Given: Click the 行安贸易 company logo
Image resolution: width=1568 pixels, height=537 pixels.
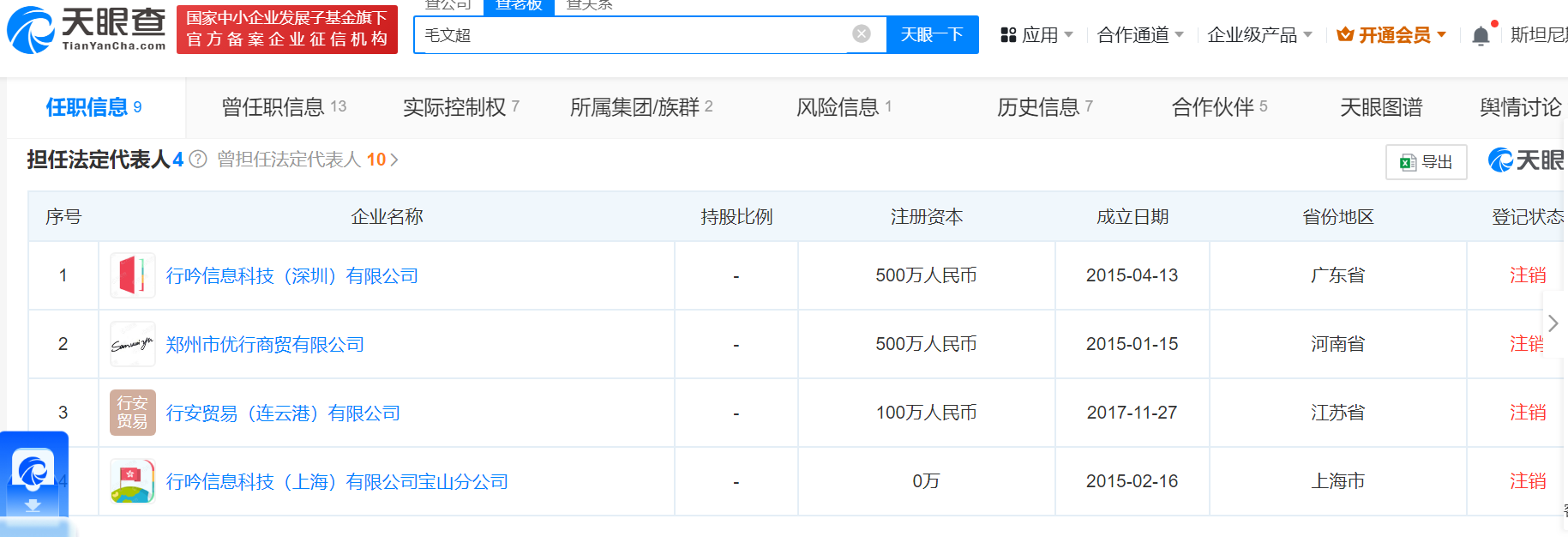Looking at the screenshot, I should coord(133,413).
